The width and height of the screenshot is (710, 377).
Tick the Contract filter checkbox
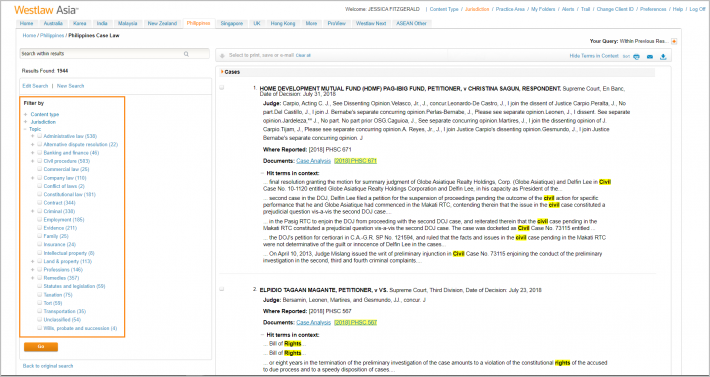pos(40,203)
